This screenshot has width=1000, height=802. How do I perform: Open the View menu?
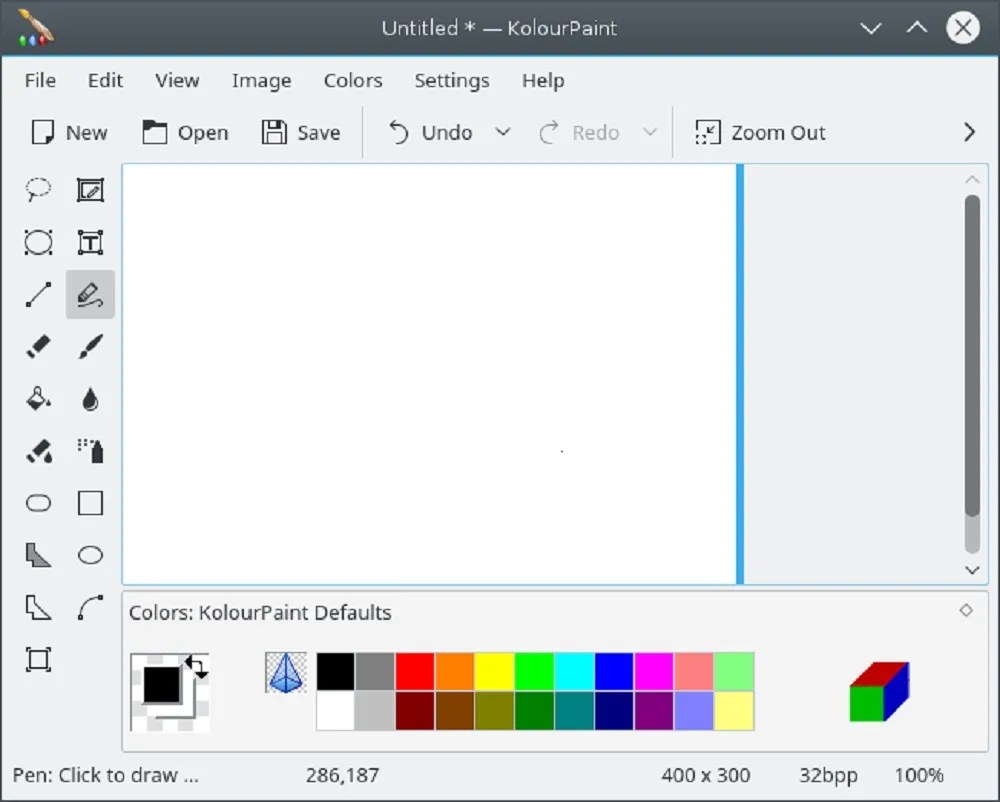(177, 80)
